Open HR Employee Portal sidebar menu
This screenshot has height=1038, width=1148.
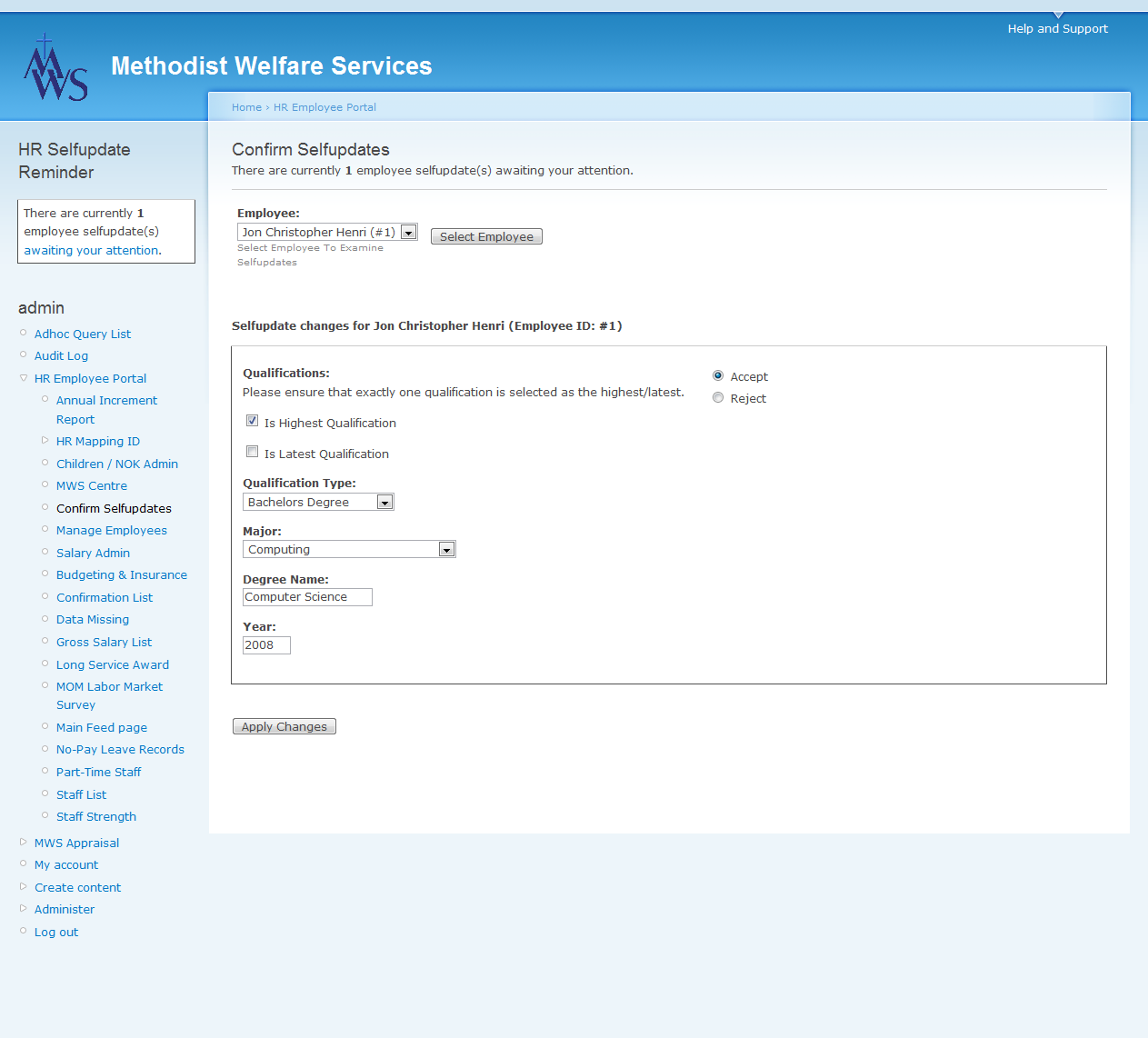tap(90, 378)
